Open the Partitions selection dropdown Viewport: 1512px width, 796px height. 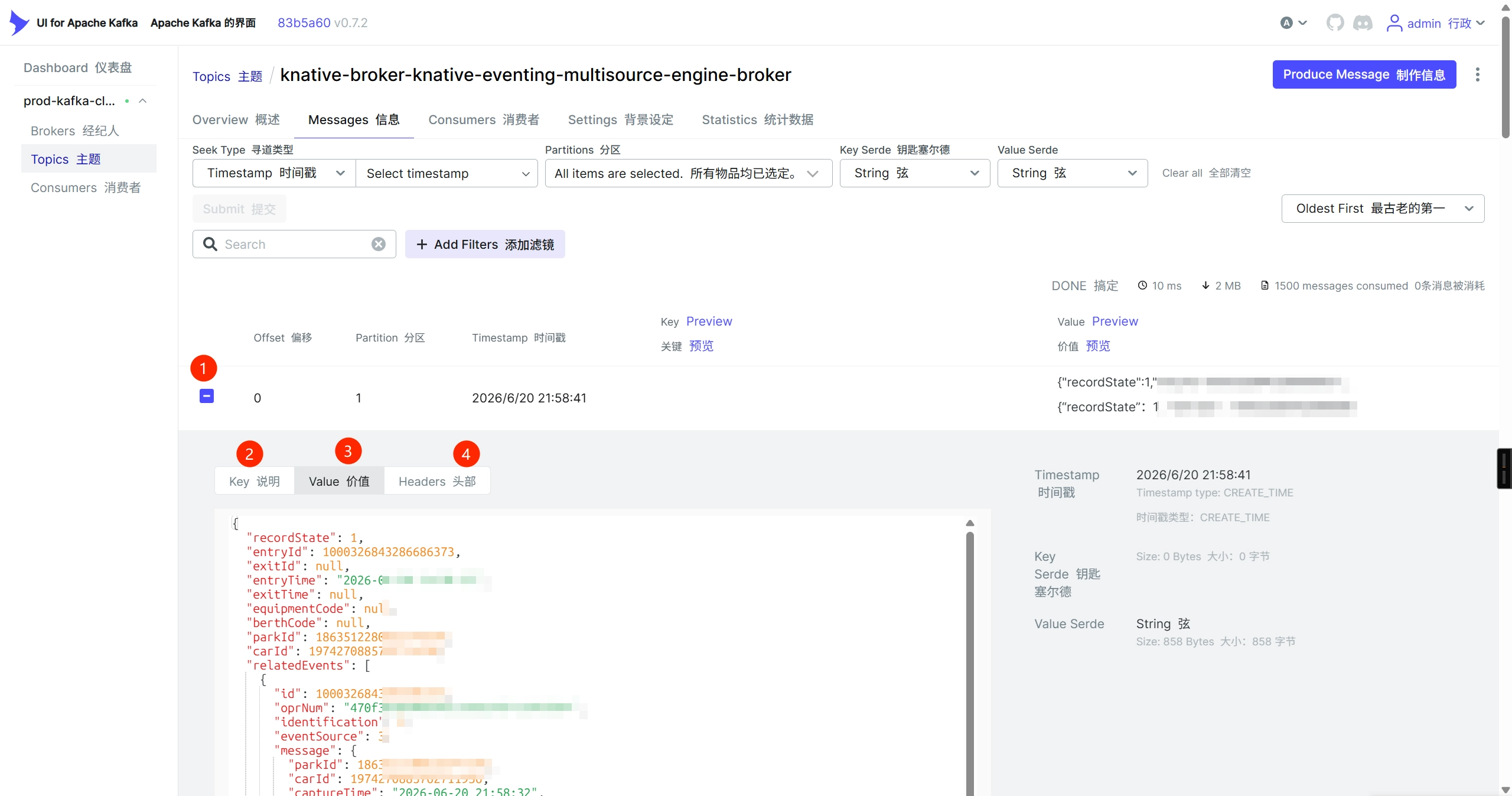tap(688, 173)
